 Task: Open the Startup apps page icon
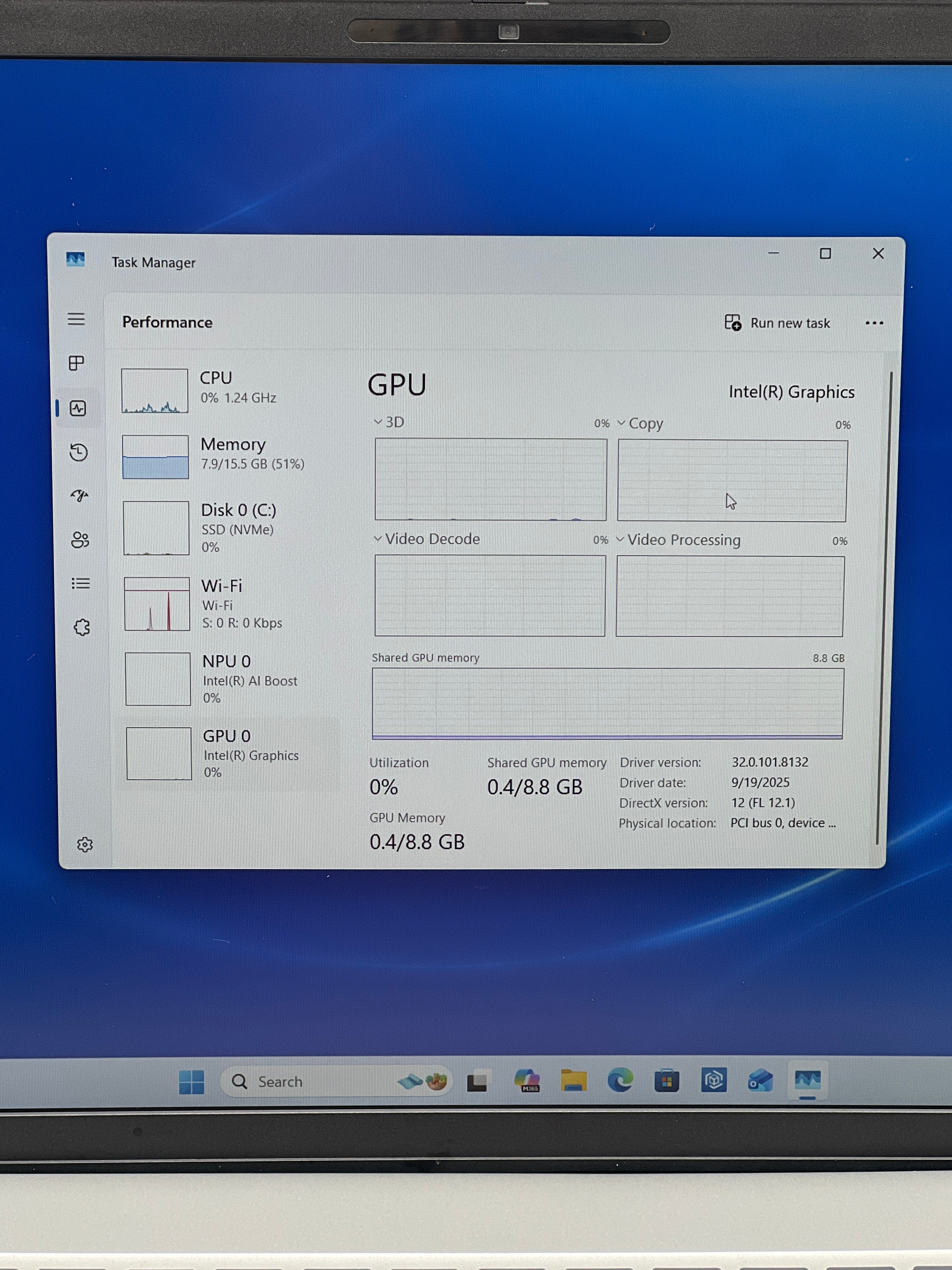pyautogui.click(x=80, y=495)
